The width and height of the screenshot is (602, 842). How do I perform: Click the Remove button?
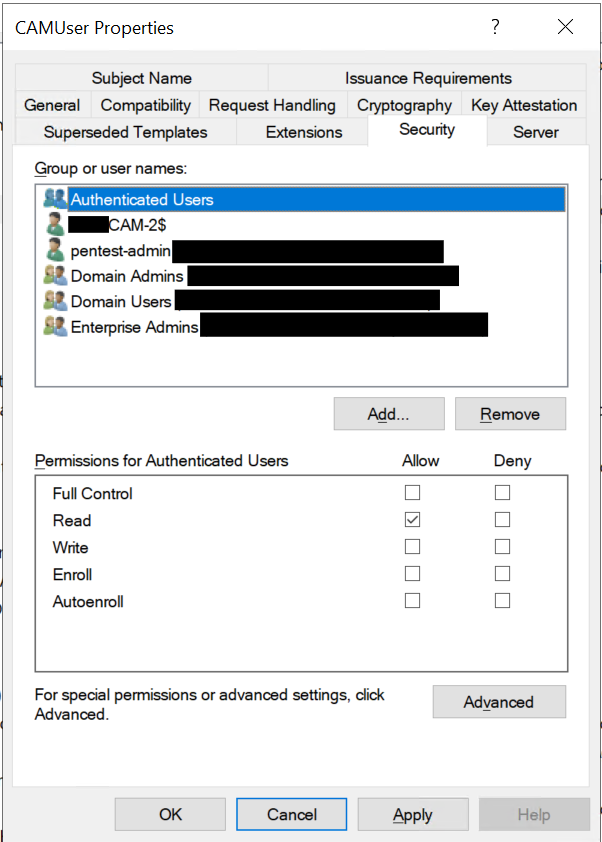click(x=510, y=414)
